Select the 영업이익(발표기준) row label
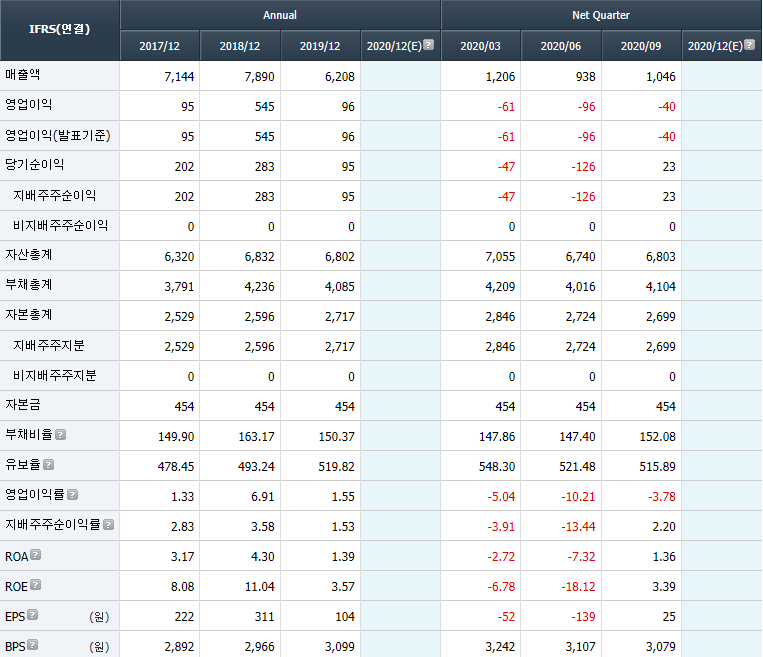The image size is (763, 657). point(57,135)
